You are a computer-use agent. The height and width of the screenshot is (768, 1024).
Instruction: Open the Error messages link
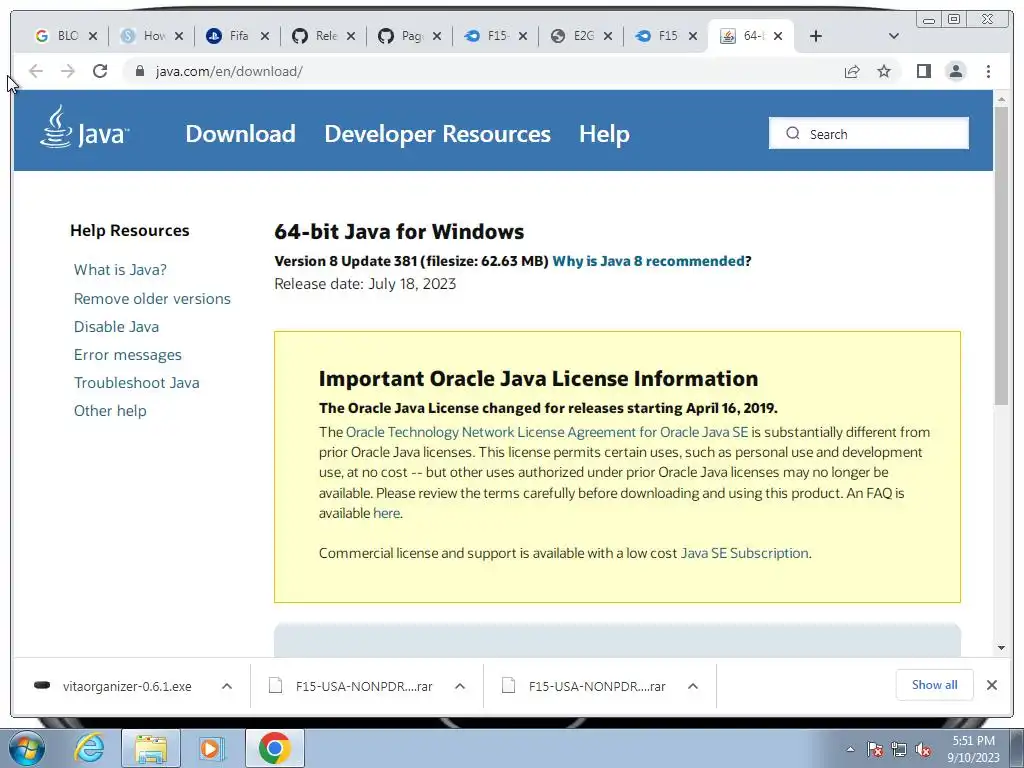[127, 355]
